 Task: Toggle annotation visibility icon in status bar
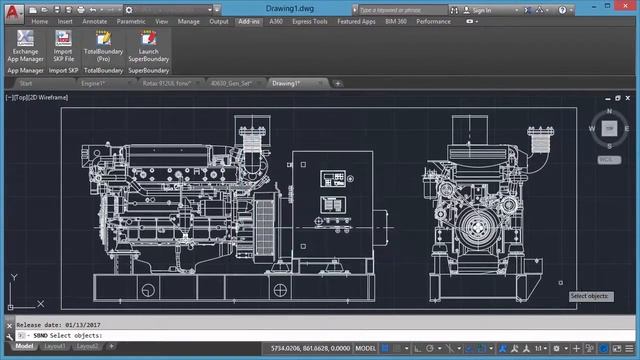pos(503,349)
